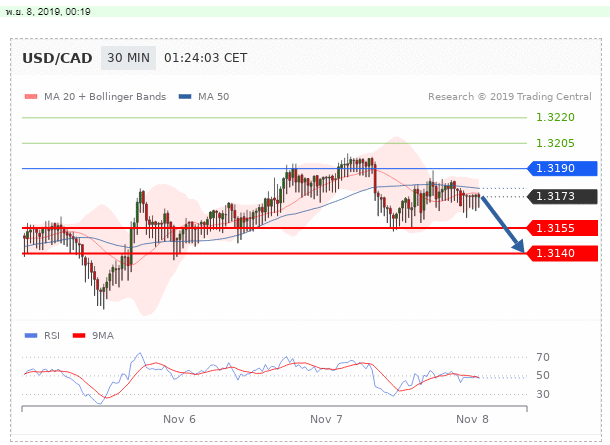Image resolution: width=610 pixels, height=445 pixels.
Task: Click the RSI 30 level label
Action: (543, 394)
